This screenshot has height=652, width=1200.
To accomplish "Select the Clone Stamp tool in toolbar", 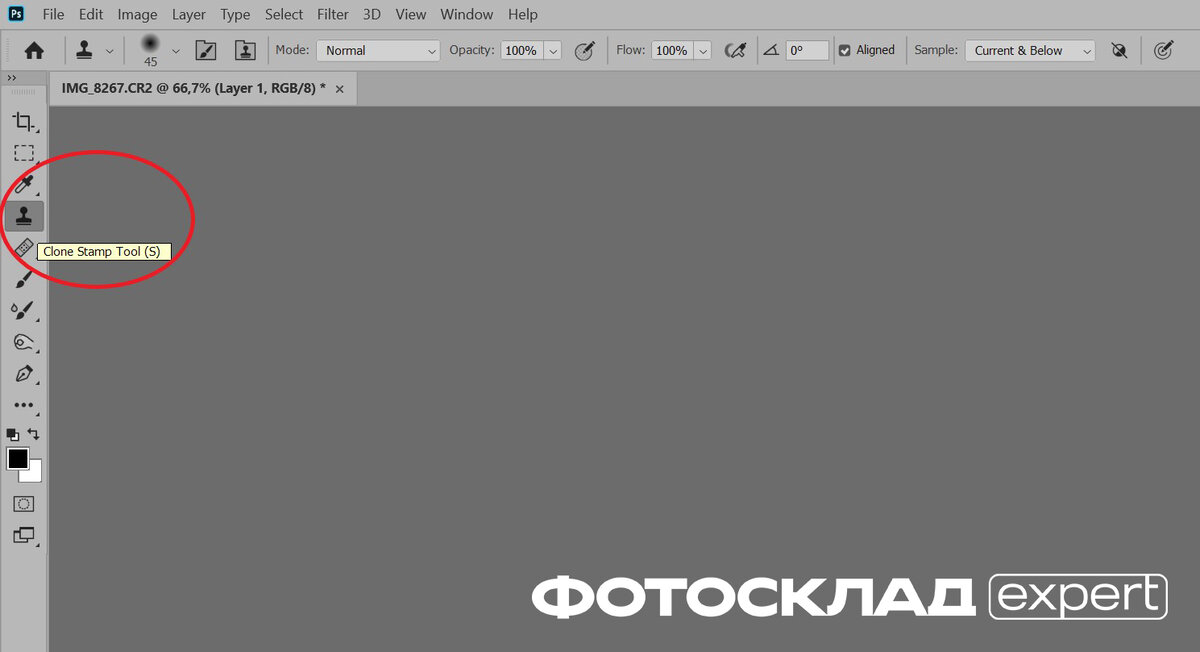I will tap(23, 215).
